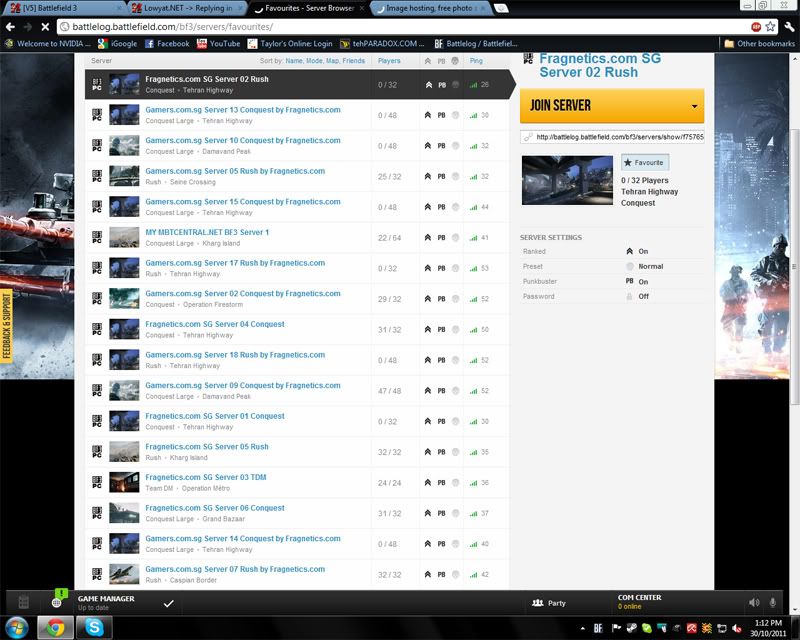Switch to the Battlefield 3 browser tab
The width and height of the screenshot is (800, 640).
pos(64,8)
